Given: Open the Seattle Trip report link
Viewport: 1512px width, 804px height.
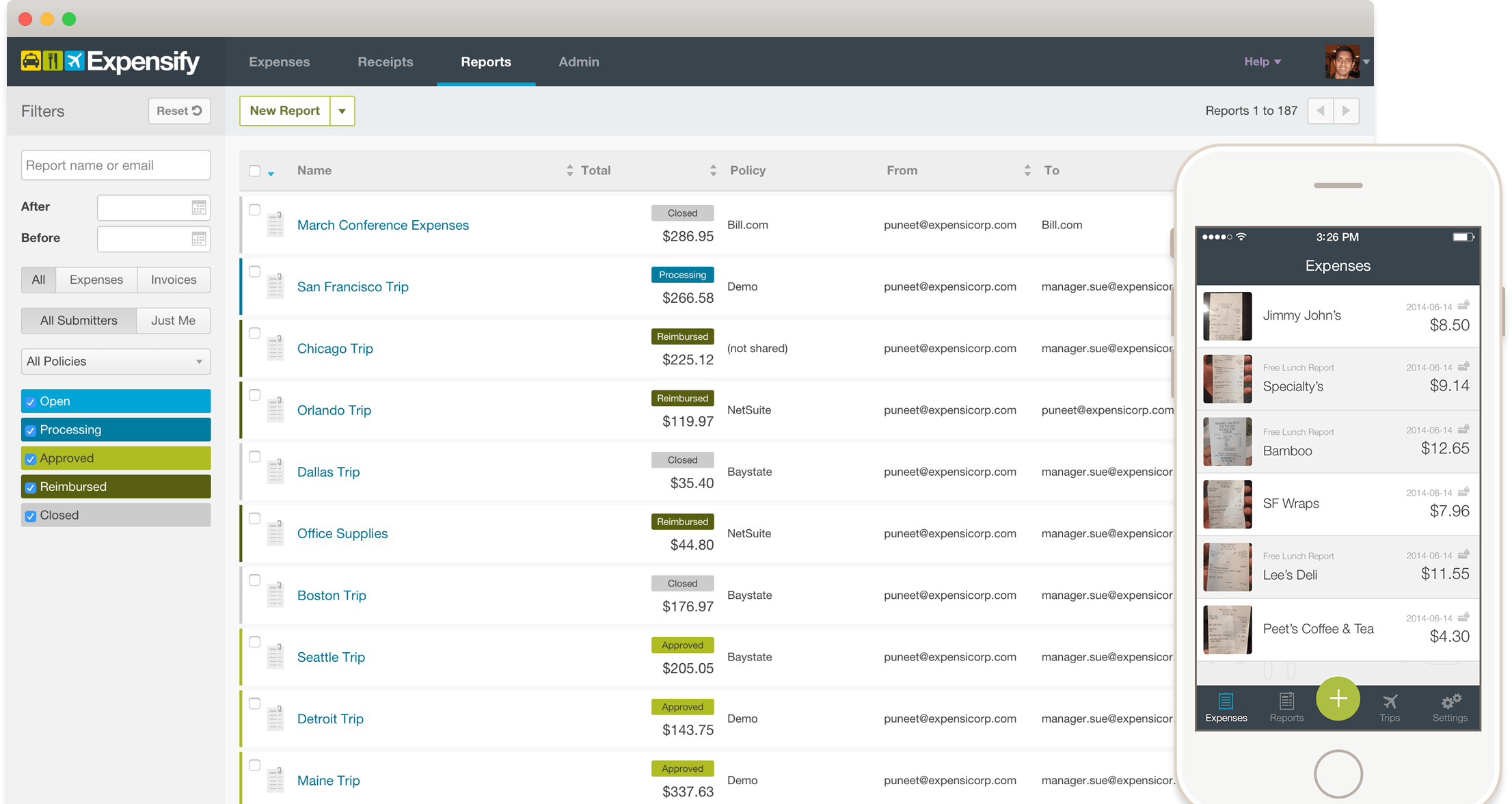Looking at the screenshot, I should [x=331, y=657].
